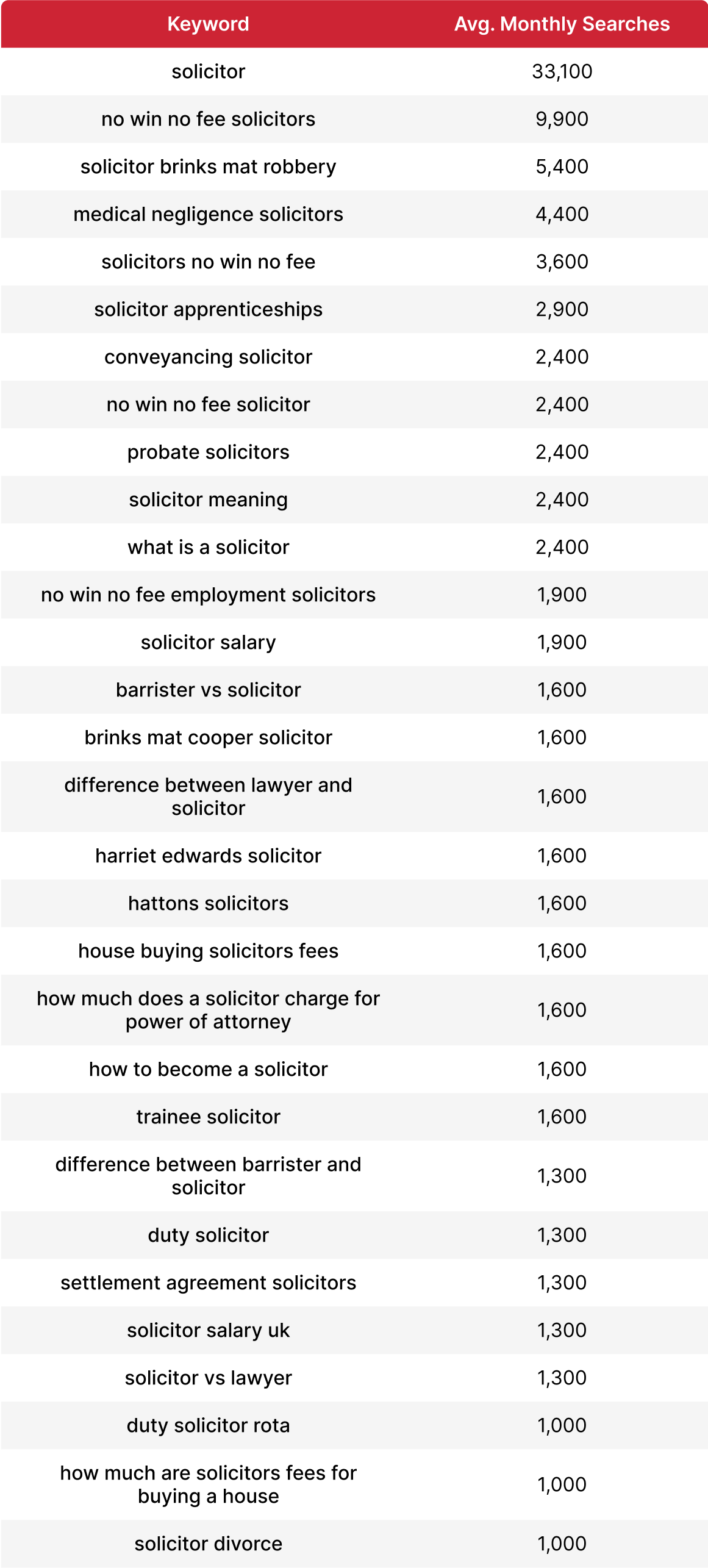Image resolution: width=708 pixels, height=1568 pixels.
Task: Click 'settlement agreement solicitors' keyword
Action: (208, 1283)
